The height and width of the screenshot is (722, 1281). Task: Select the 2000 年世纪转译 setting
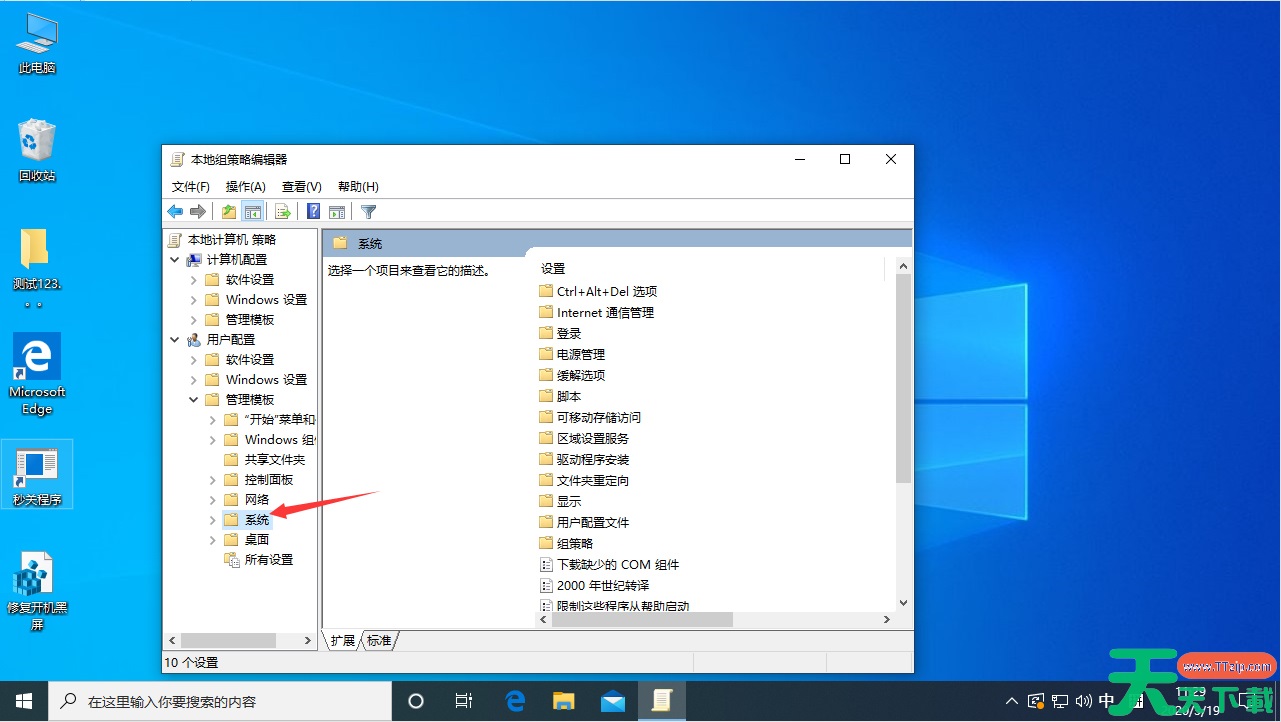point(602,586)
